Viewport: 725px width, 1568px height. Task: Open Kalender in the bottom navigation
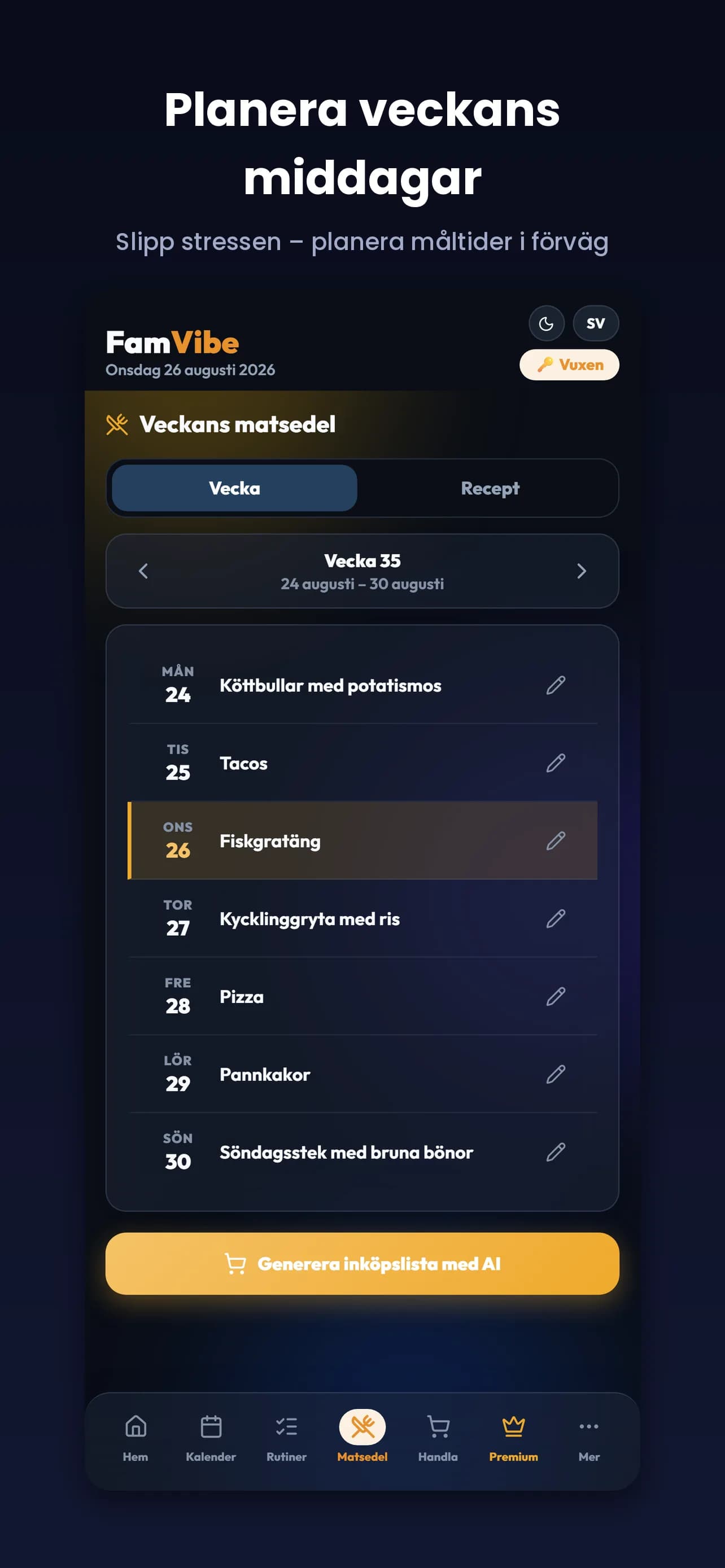pyautogui.click(x=211, y=1438)
